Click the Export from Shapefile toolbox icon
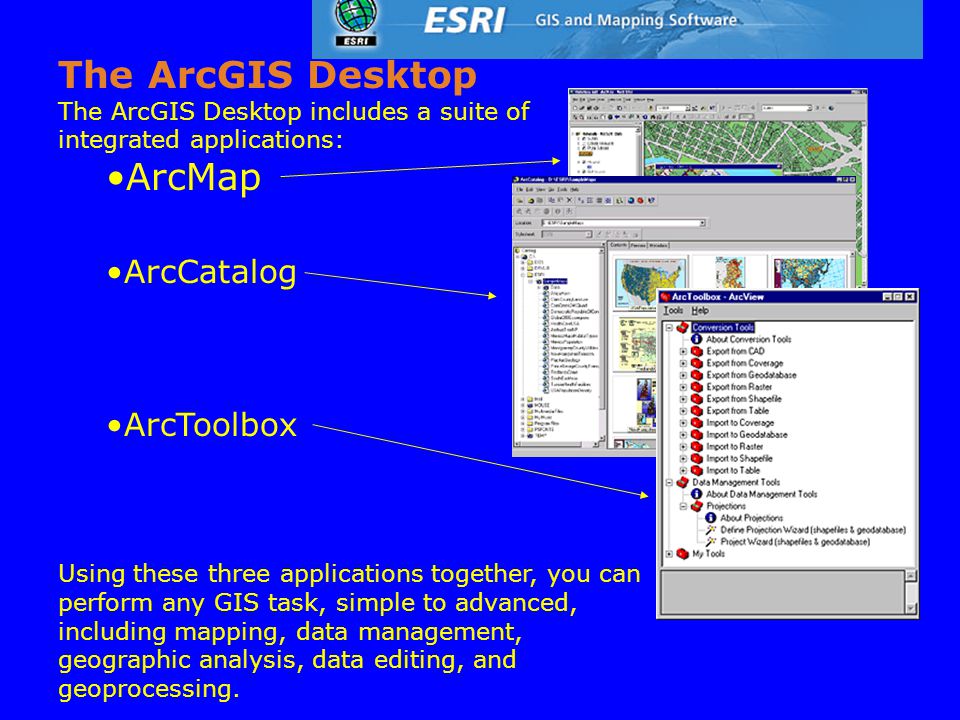 [697, 399]
